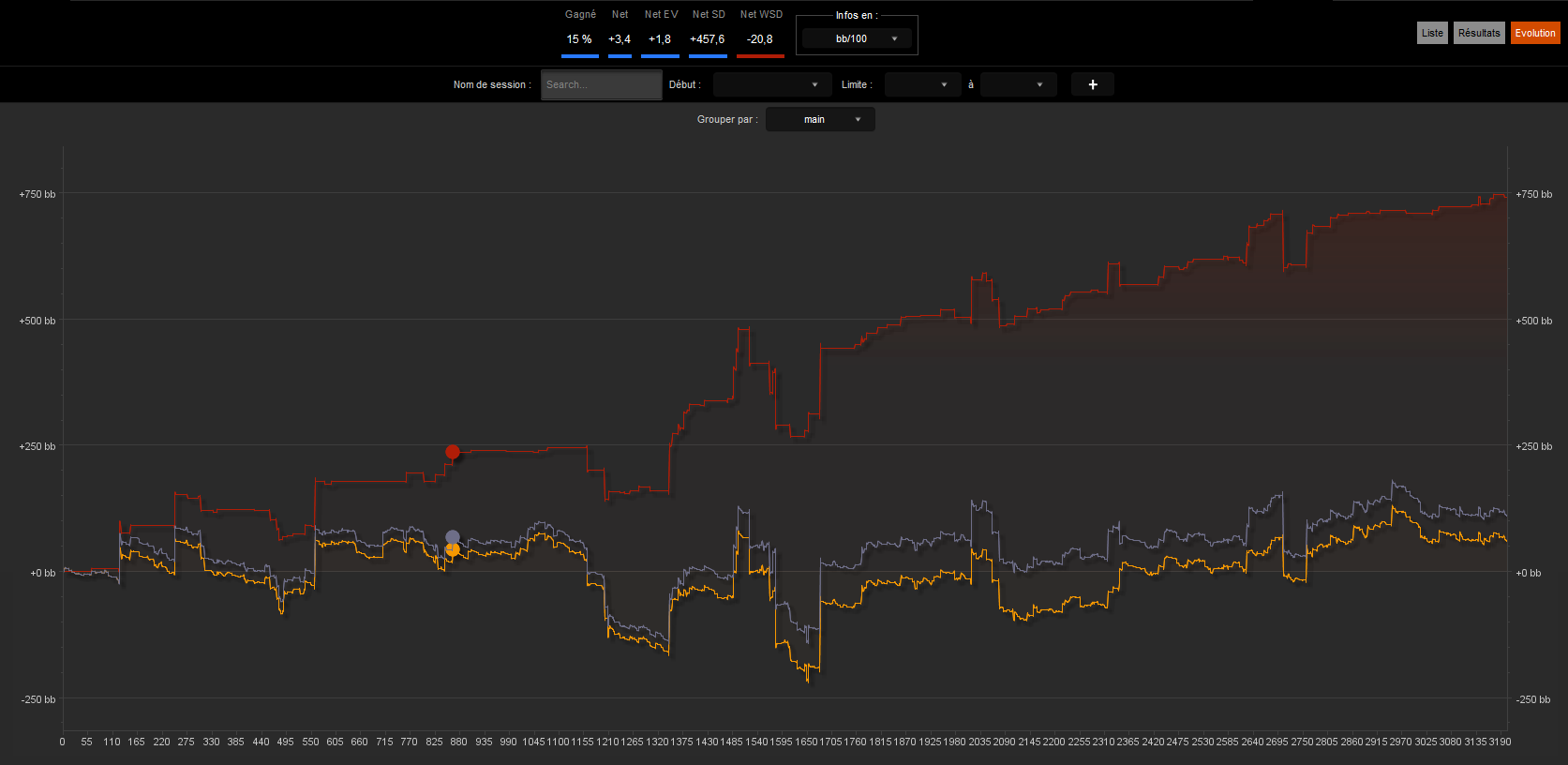The height and width of the screenshot is (765, 1568).
Task: Click the '+250 bb' left axis label
Action: 37,446
